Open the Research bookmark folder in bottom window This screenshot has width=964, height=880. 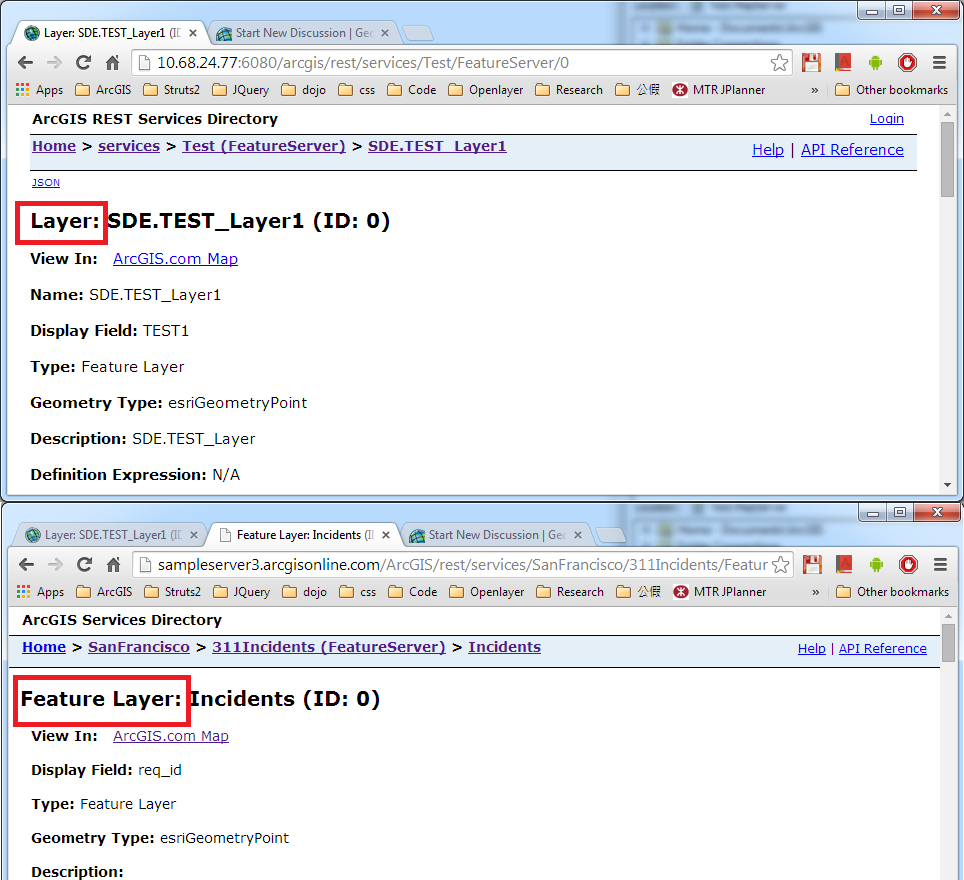coord(570,592)
